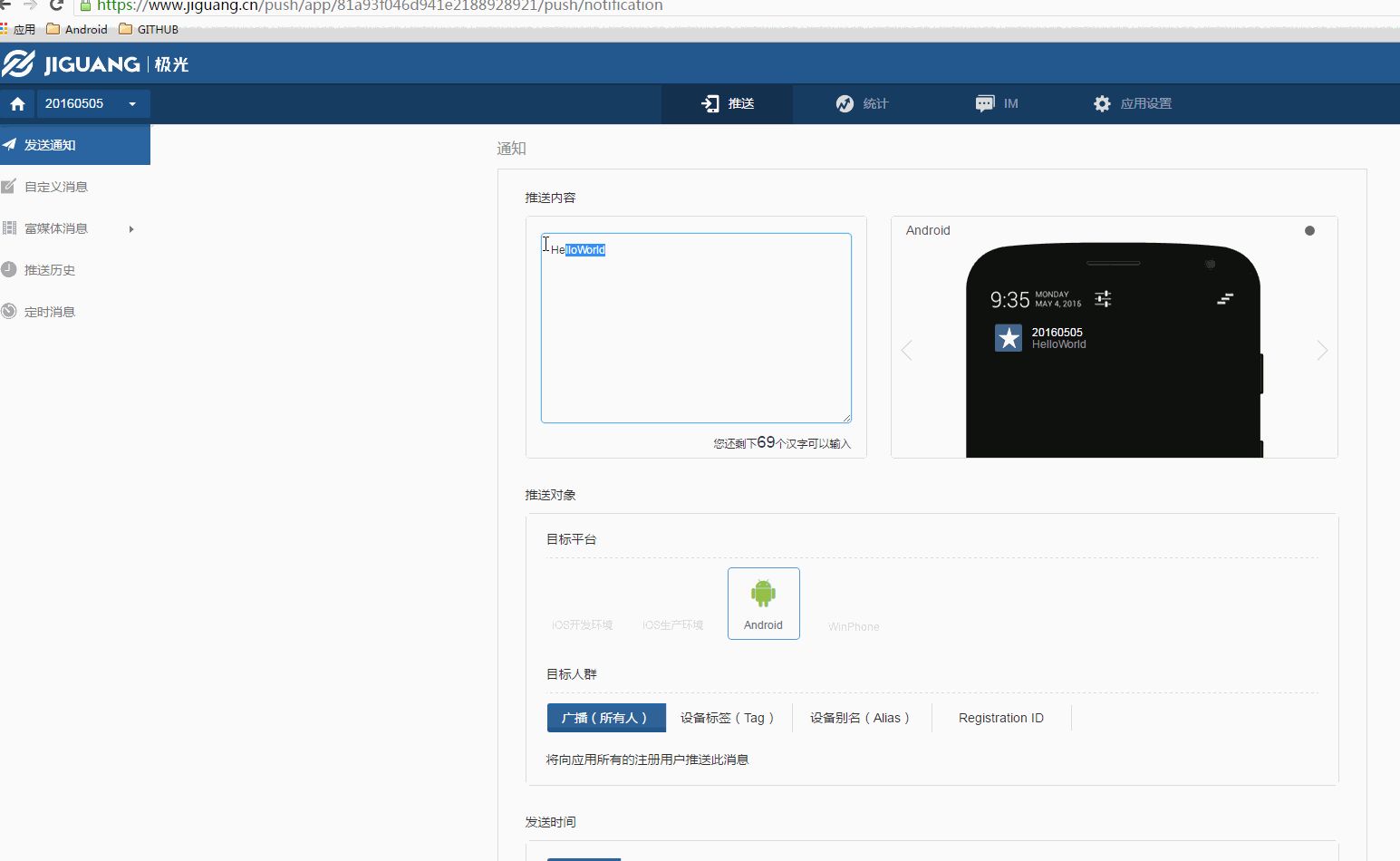Choose 设备别名 (Alias) audience

[861, 718]
